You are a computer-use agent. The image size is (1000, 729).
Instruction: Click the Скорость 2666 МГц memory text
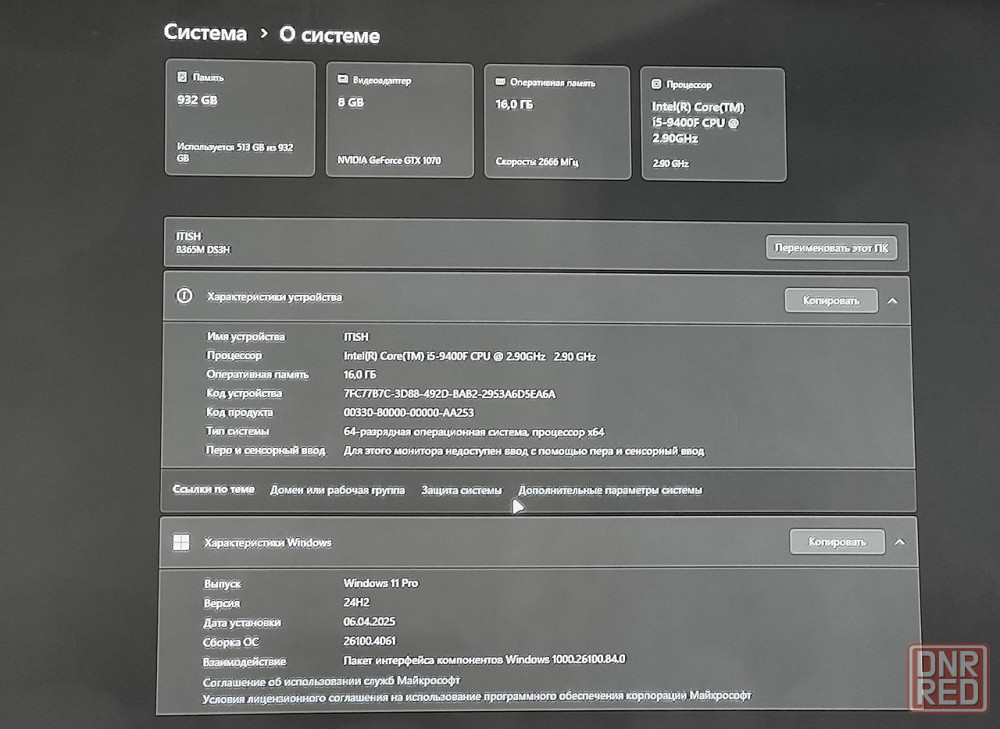(537, 161)
